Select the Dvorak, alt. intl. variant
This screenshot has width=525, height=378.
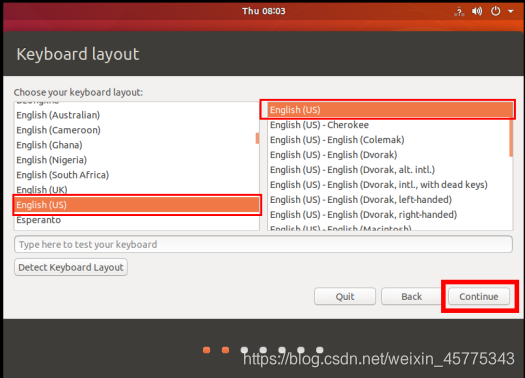(390, 170)
